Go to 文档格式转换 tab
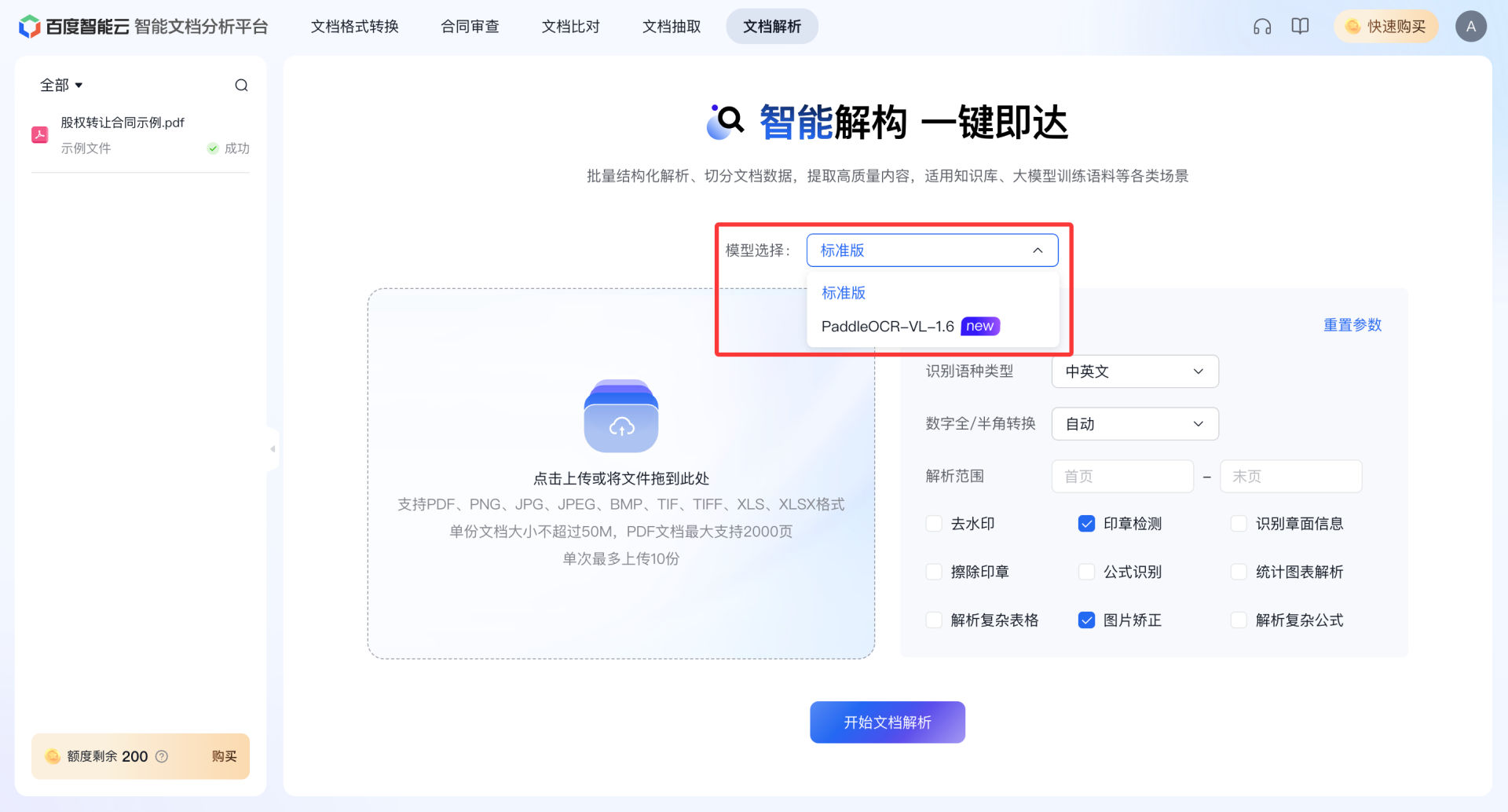This screenshot has width=1508, height=812. [355, 27]
